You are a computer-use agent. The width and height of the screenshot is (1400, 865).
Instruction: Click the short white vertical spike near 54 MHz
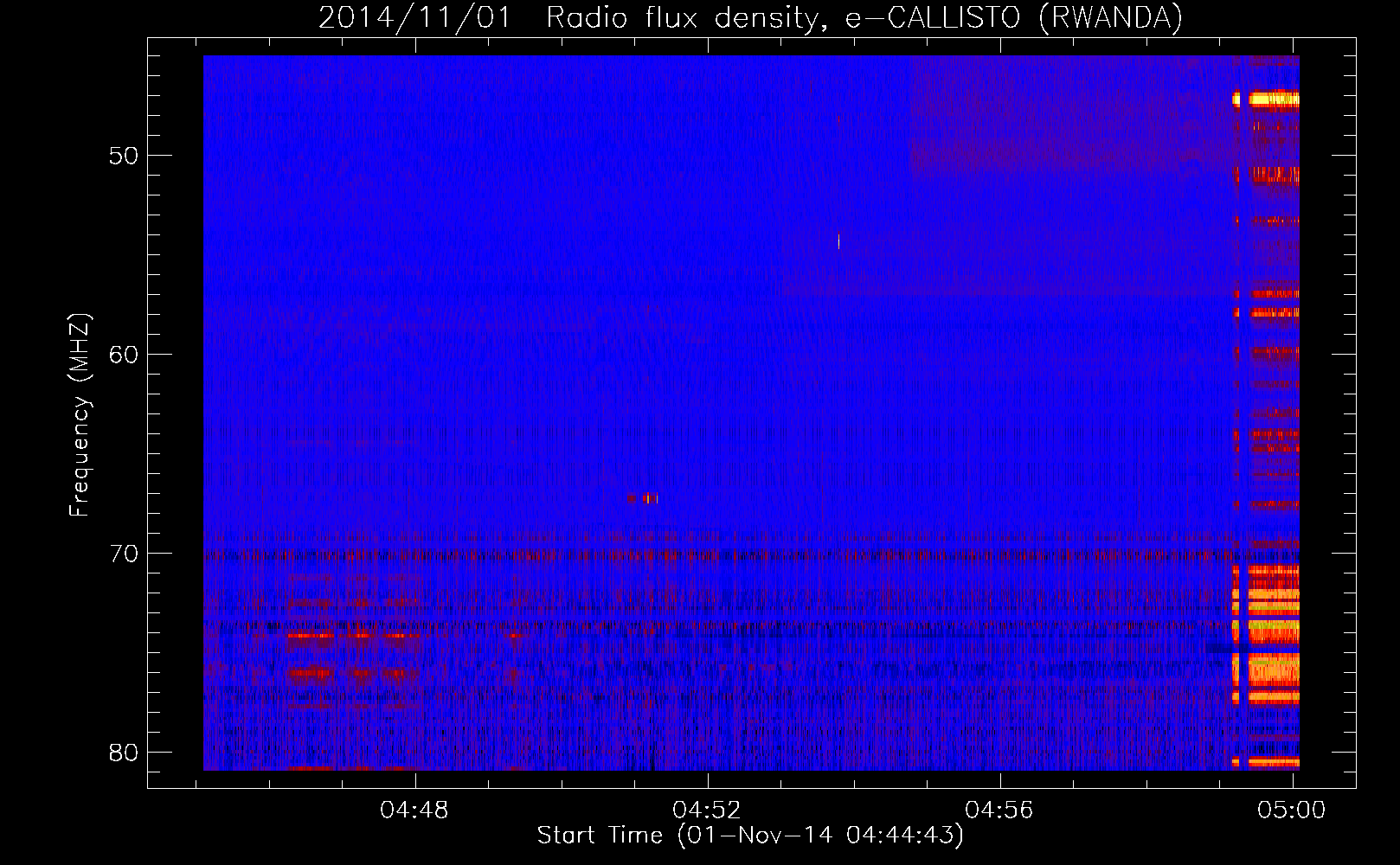click(x=838, y=241)
